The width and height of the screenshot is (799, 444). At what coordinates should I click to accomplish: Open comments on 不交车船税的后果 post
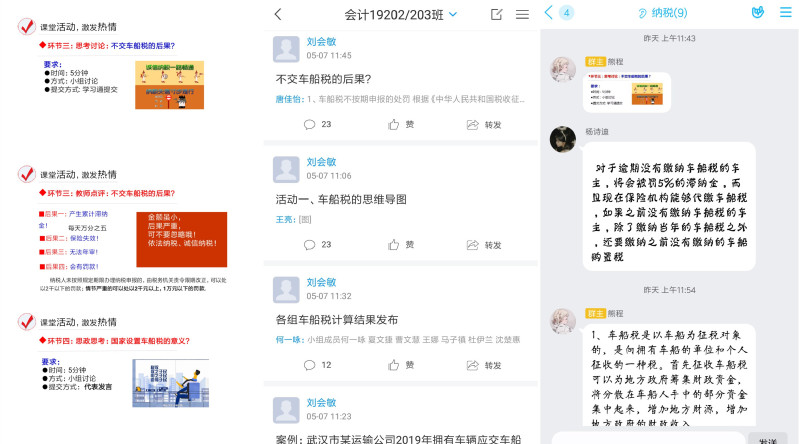[317, 124]
